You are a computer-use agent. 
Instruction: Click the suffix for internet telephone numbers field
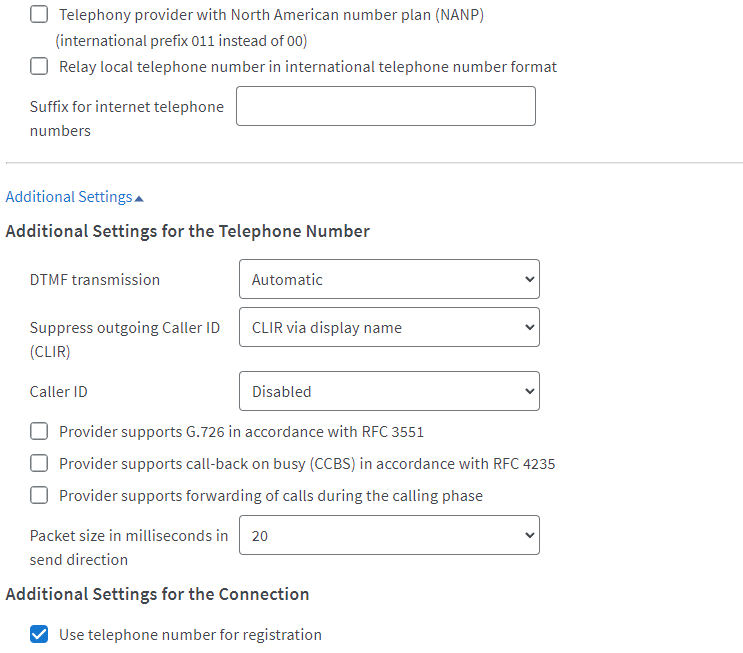tap(385, 106)
